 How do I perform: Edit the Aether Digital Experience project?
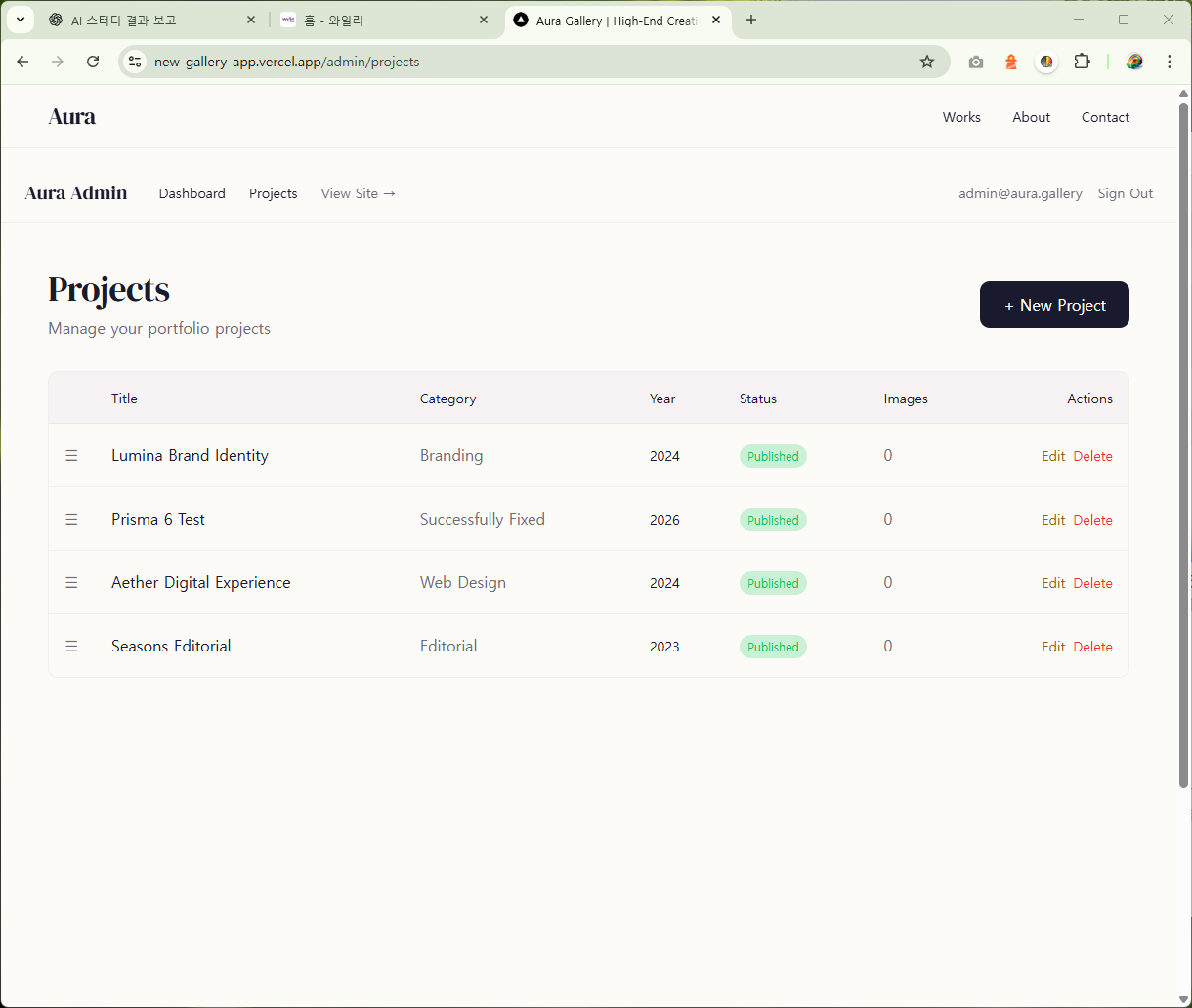tap(1052, 583)
